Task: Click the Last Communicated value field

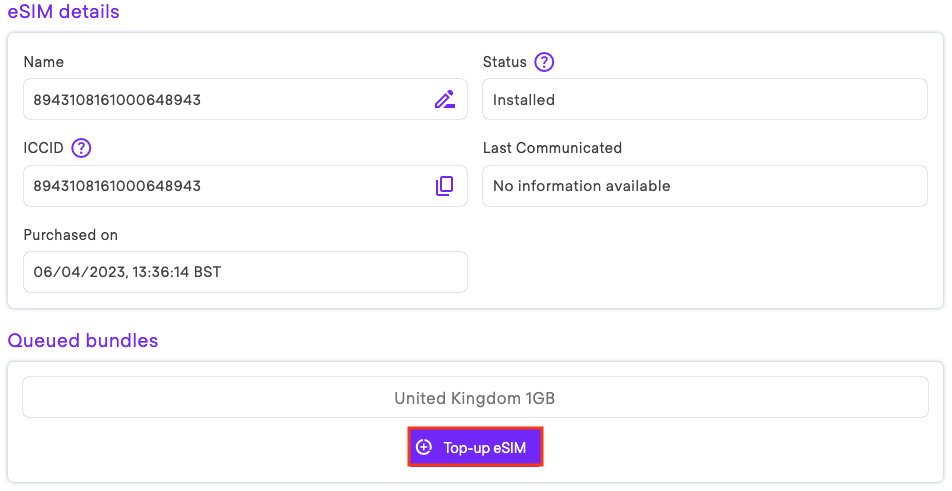Action: pos(704,186)
